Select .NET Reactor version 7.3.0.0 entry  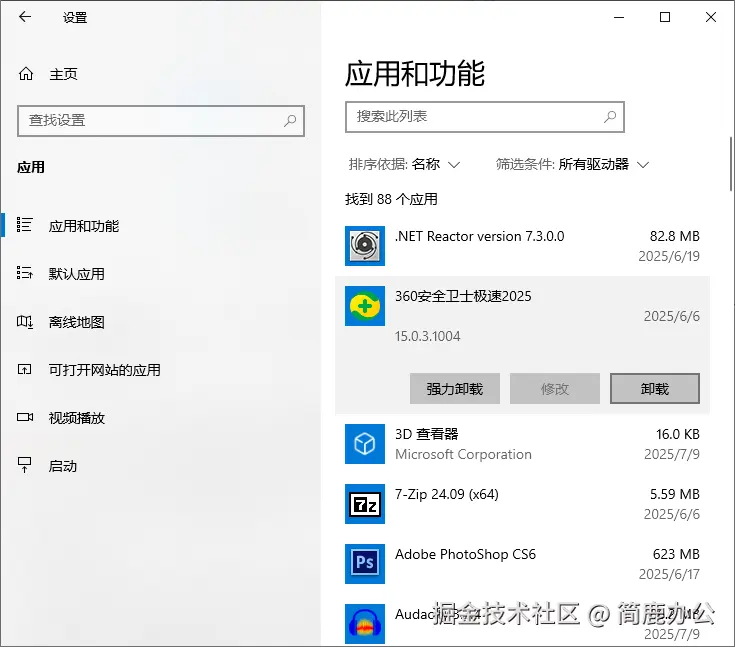[522, 246]
